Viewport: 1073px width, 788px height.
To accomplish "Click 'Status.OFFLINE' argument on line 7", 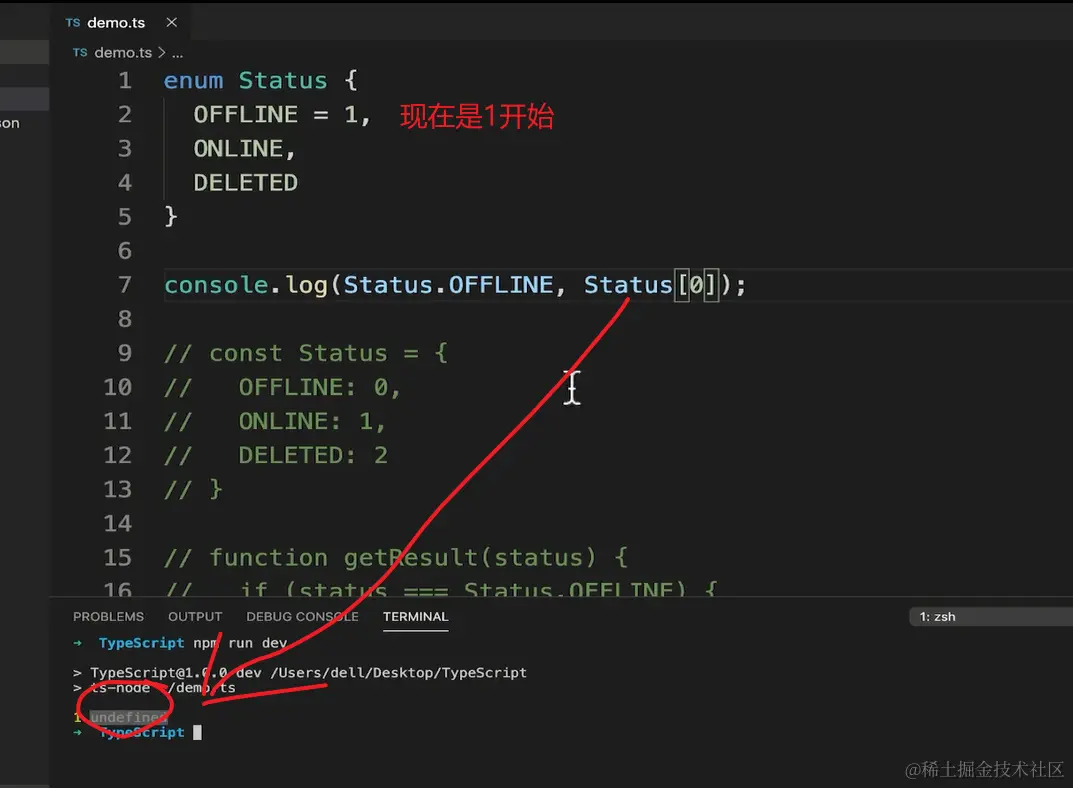I will [448, 285].
